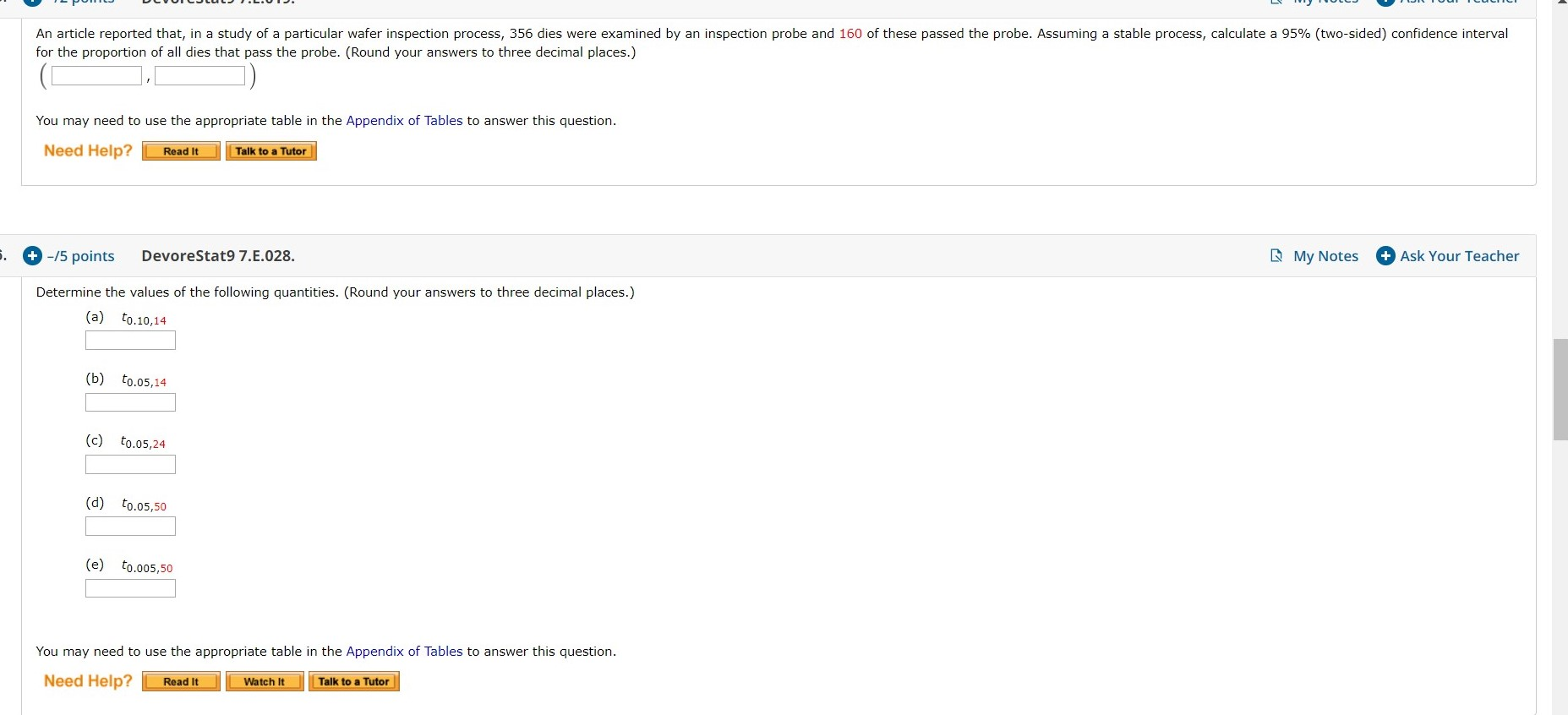Click the vertical scrollbar on the right edge
The width and height of the screenshot is (1568, 715).
[1560, 389]
